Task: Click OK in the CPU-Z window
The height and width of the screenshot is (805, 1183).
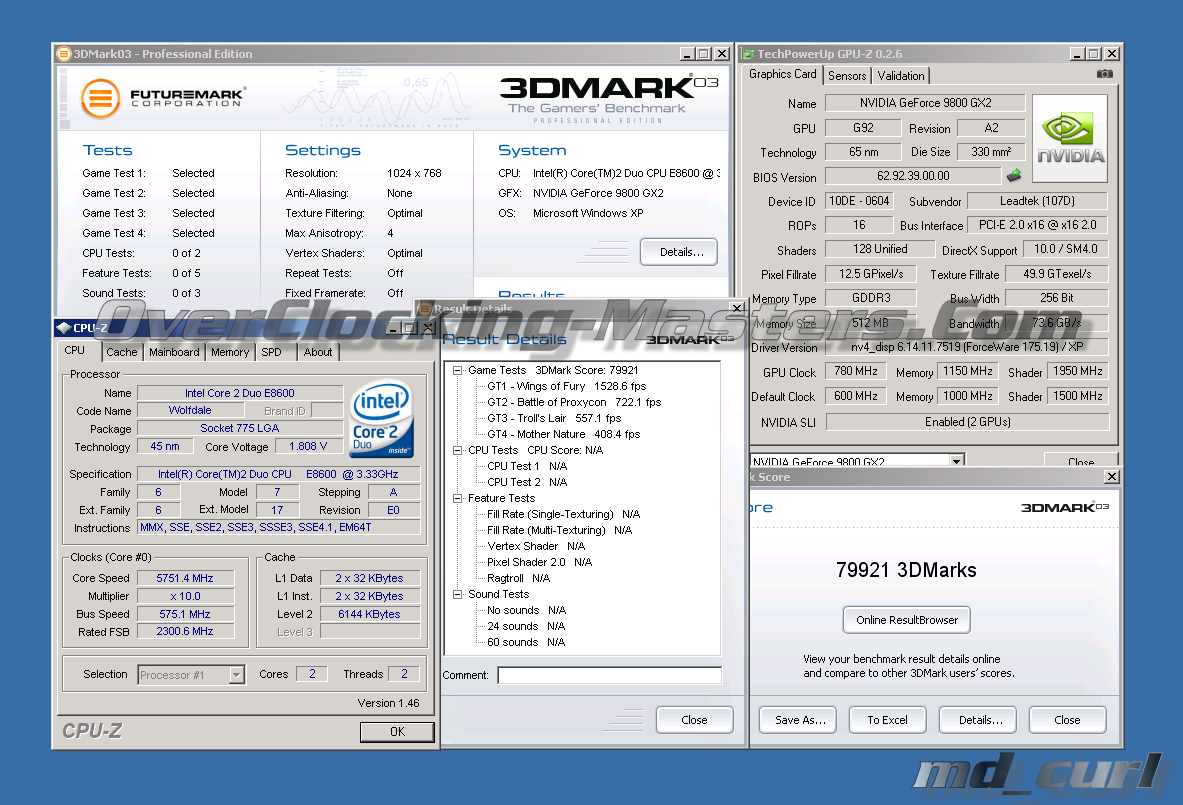Action: point(397,732)
